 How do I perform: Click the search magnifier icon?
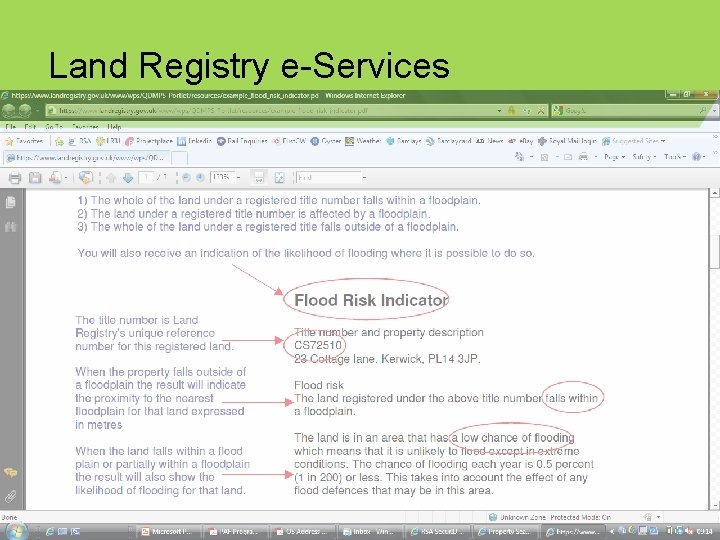(x=703, y=110)
